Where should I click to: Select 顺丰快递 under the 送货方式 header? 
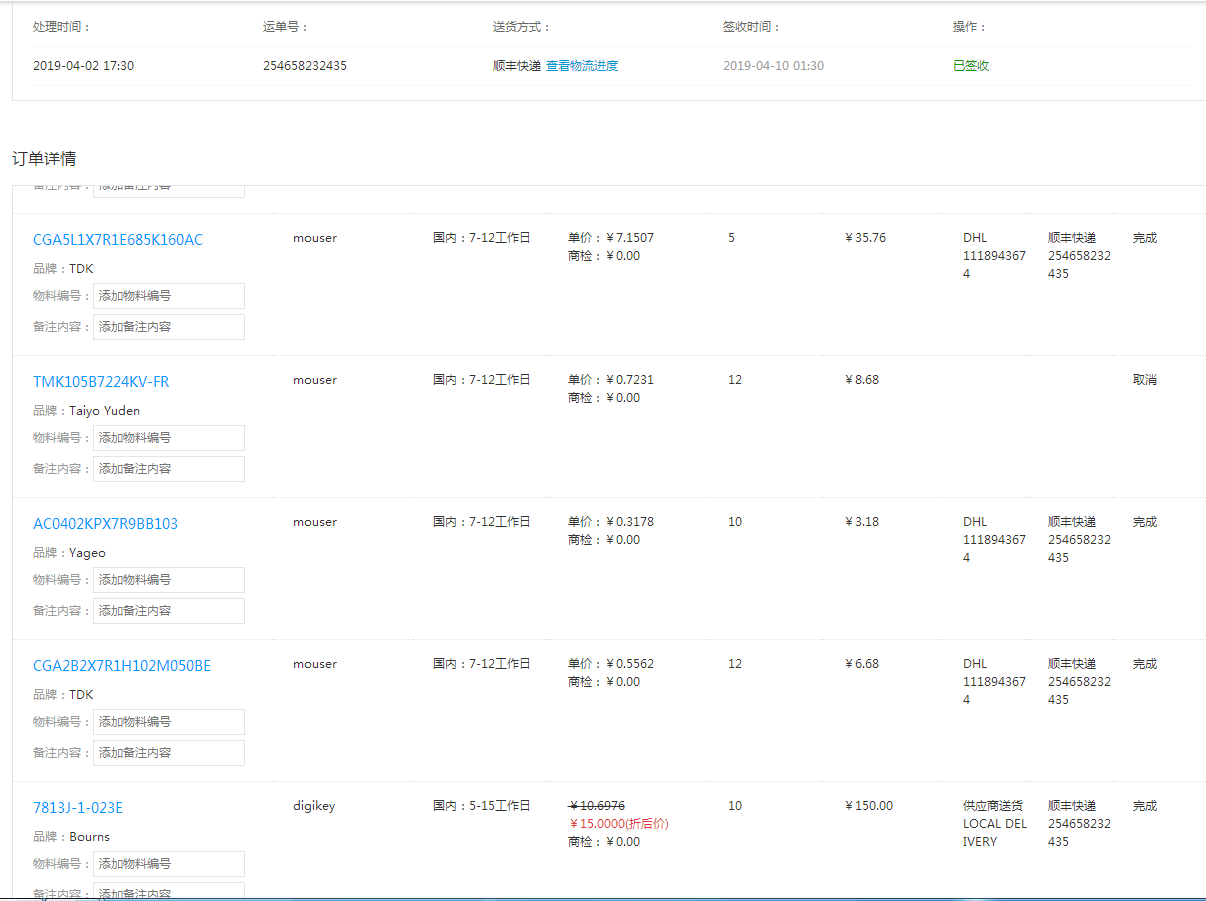click(x=517, y=66)
